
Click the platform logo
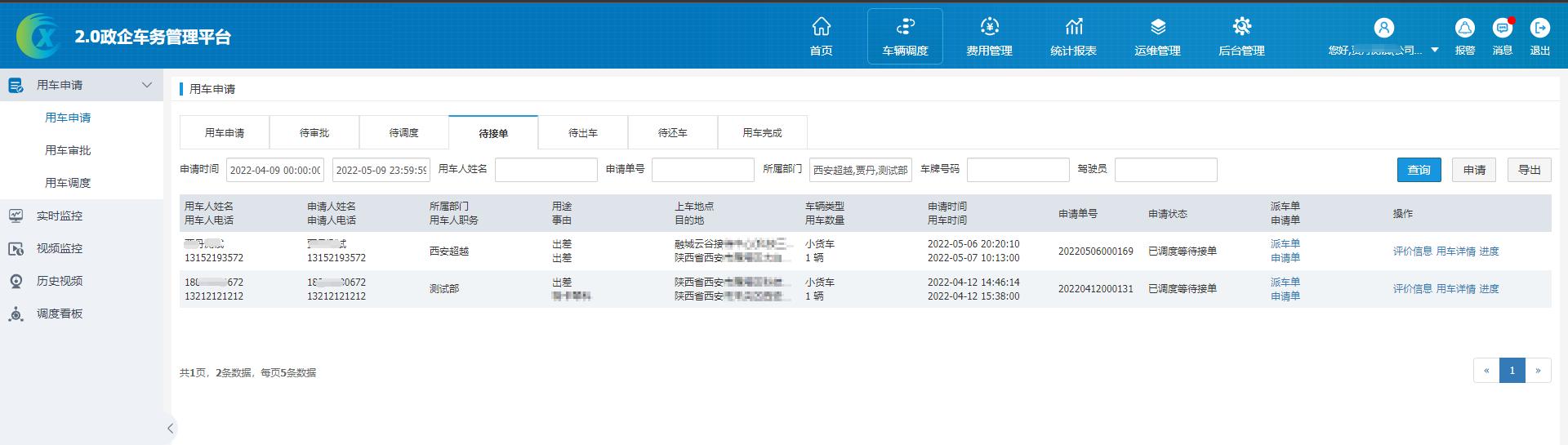click(x=38, y=36)
